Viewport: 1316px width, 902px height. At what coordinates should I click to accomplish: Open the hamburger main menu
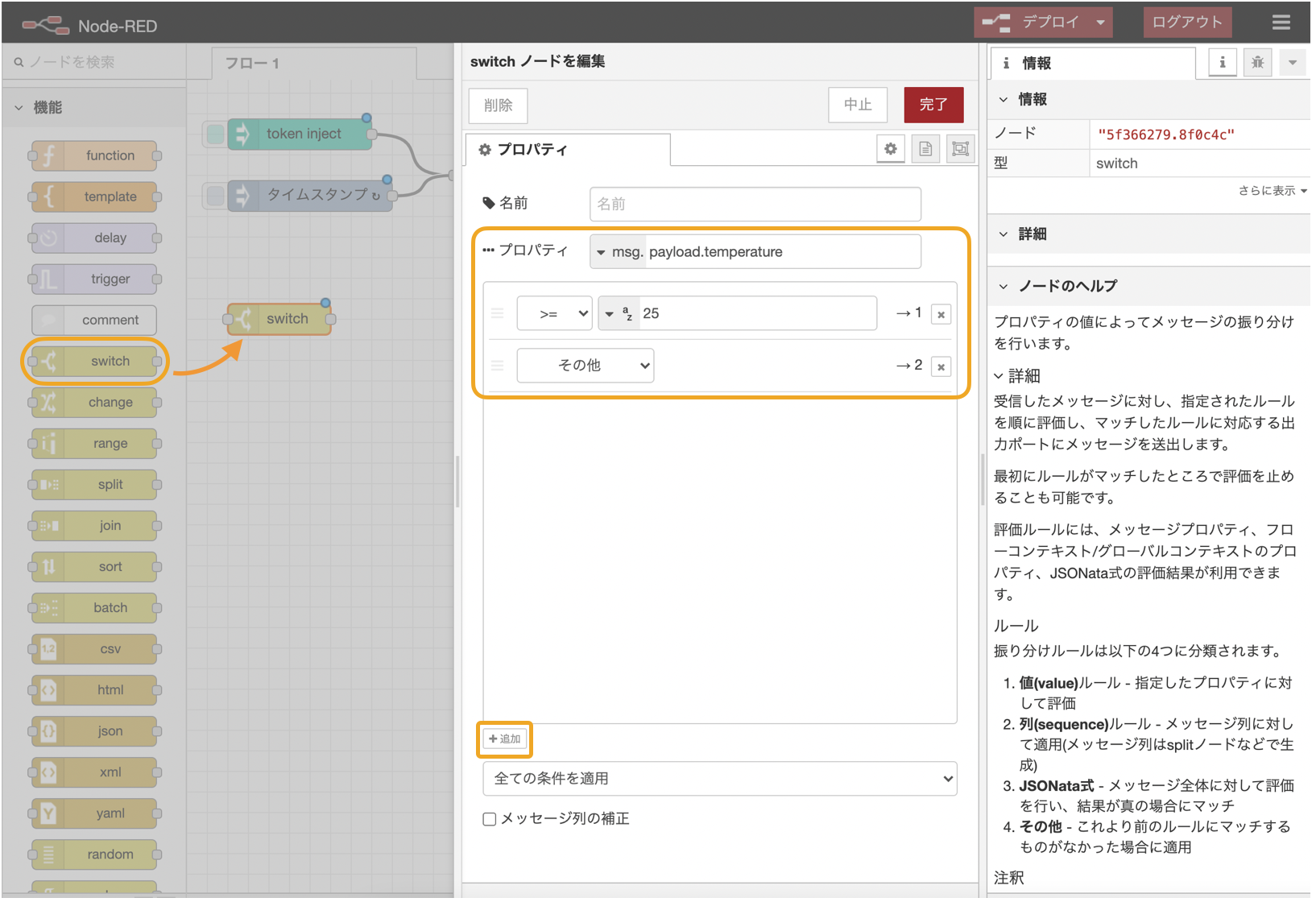1280,23
